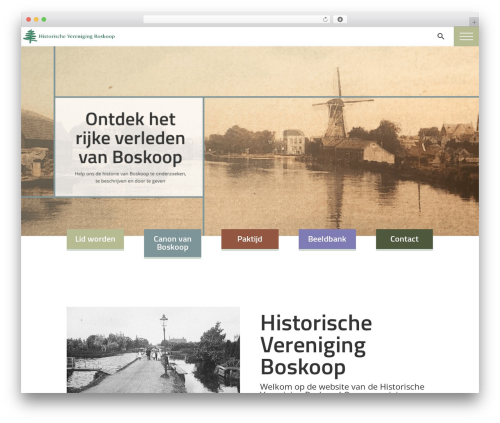This screenshot has height=423, width=500.
Task: Click the black-and-white street photo
Action: 153,350
